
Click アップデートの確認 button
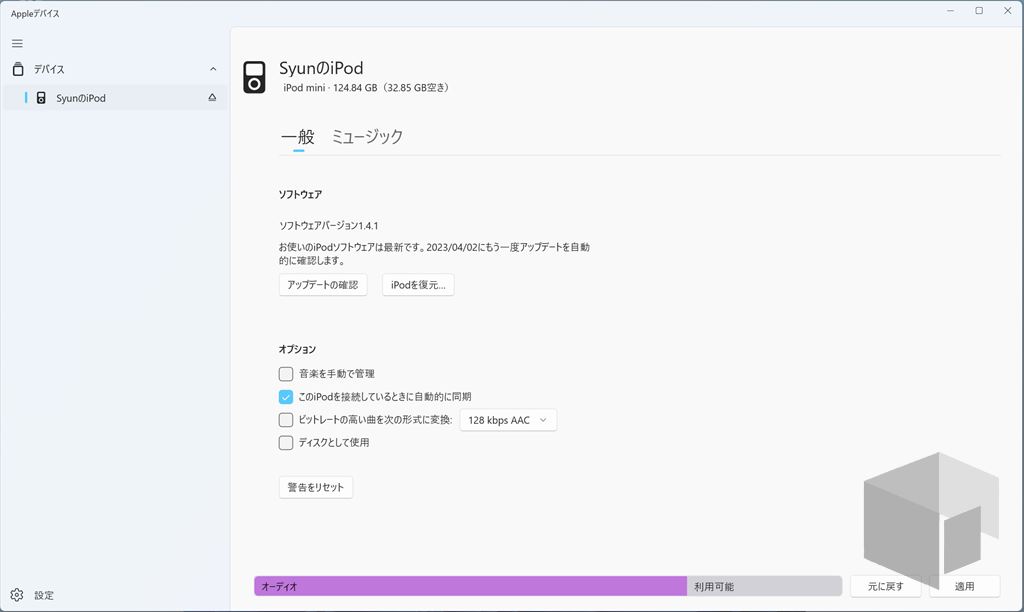(323, 285)
